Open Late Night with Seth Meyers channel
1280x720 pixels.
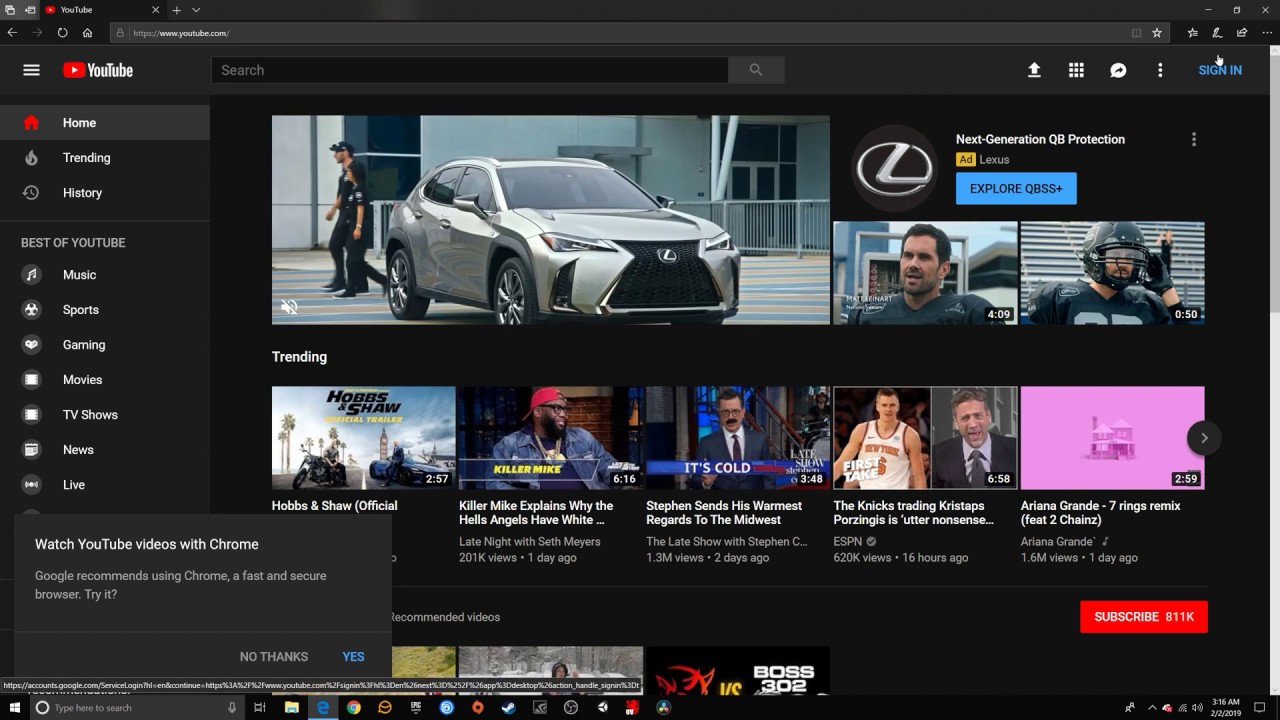(530, 542)
